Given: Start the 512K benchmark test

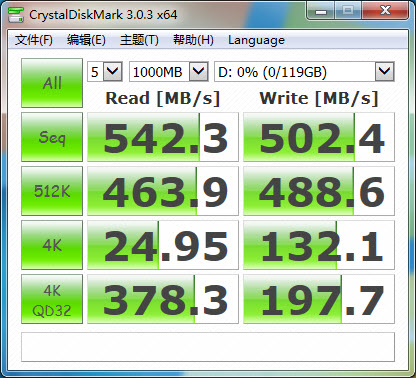Looking at the screenshot, I should click(x=52, y=191).
